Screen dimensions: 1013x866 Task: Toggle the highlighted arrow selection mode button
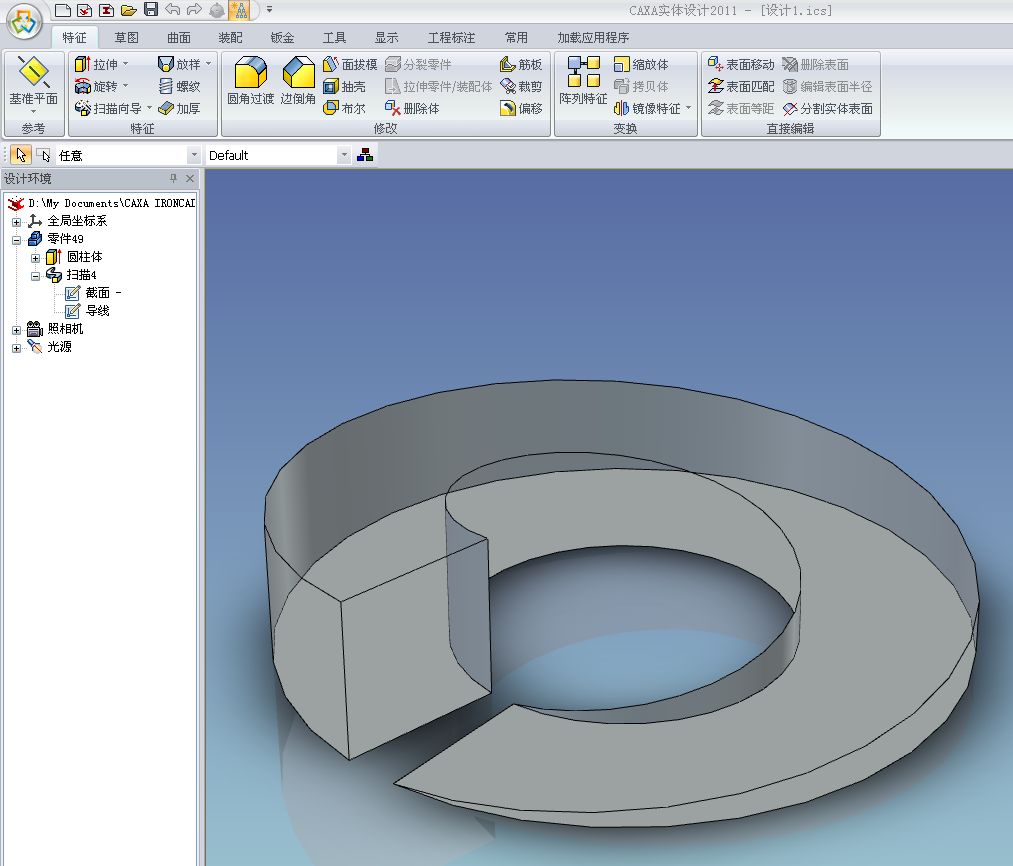[21, 155]
